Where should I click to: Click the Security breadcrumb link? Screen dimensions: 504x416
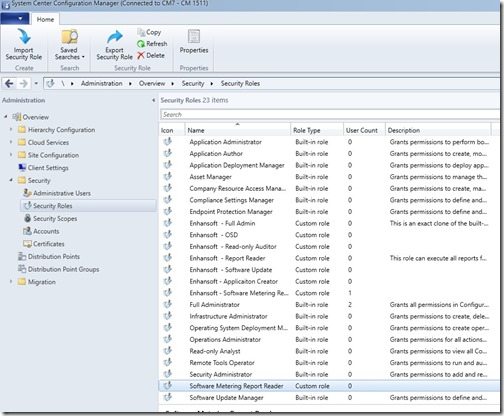[x=193, y=83]
